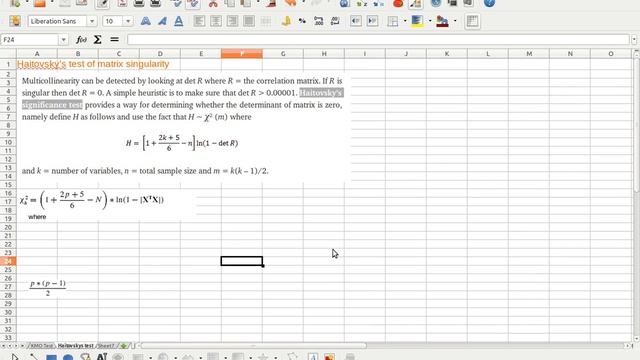Viewport: 640px width, 360px height.
Task: Click the Select All corner box
Action: click(8, 53)
